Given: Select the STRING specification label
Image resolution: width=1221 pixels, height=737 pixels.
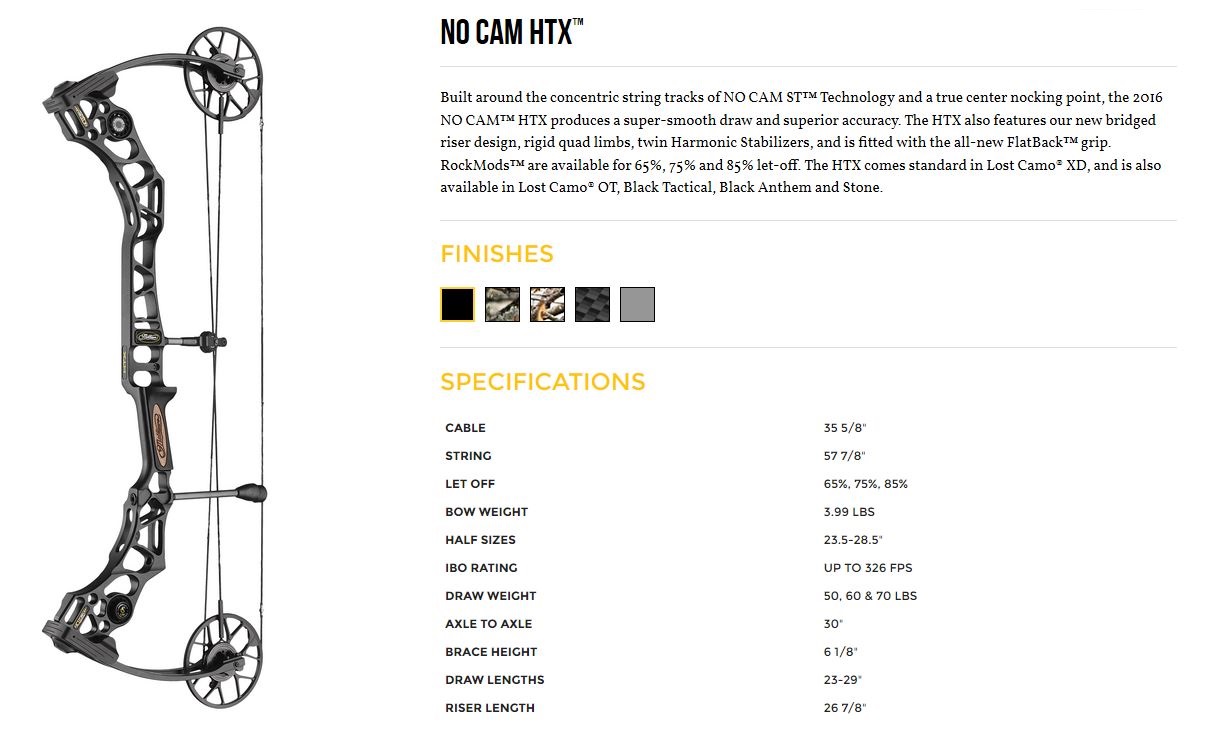Looking at the screenshot, I should [468, 456].
